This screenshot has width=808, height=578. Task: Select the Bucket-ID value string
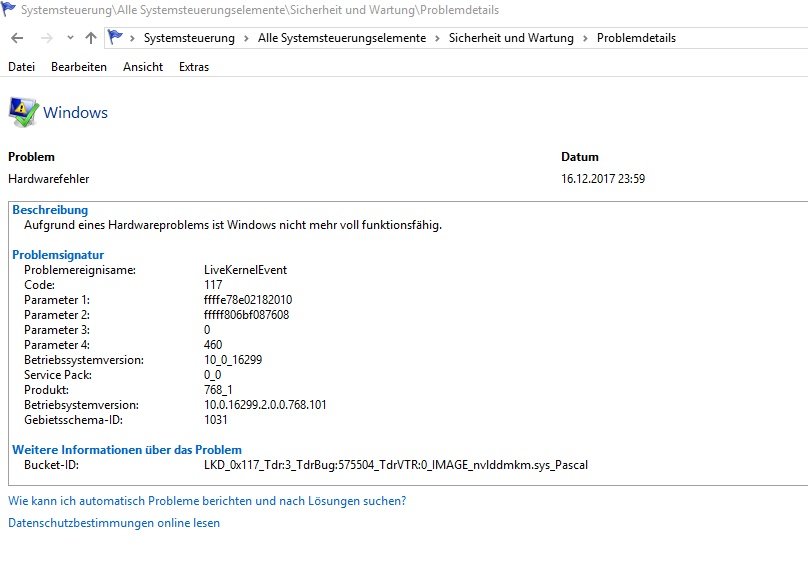pyautogui.click(x=396, y=465)
